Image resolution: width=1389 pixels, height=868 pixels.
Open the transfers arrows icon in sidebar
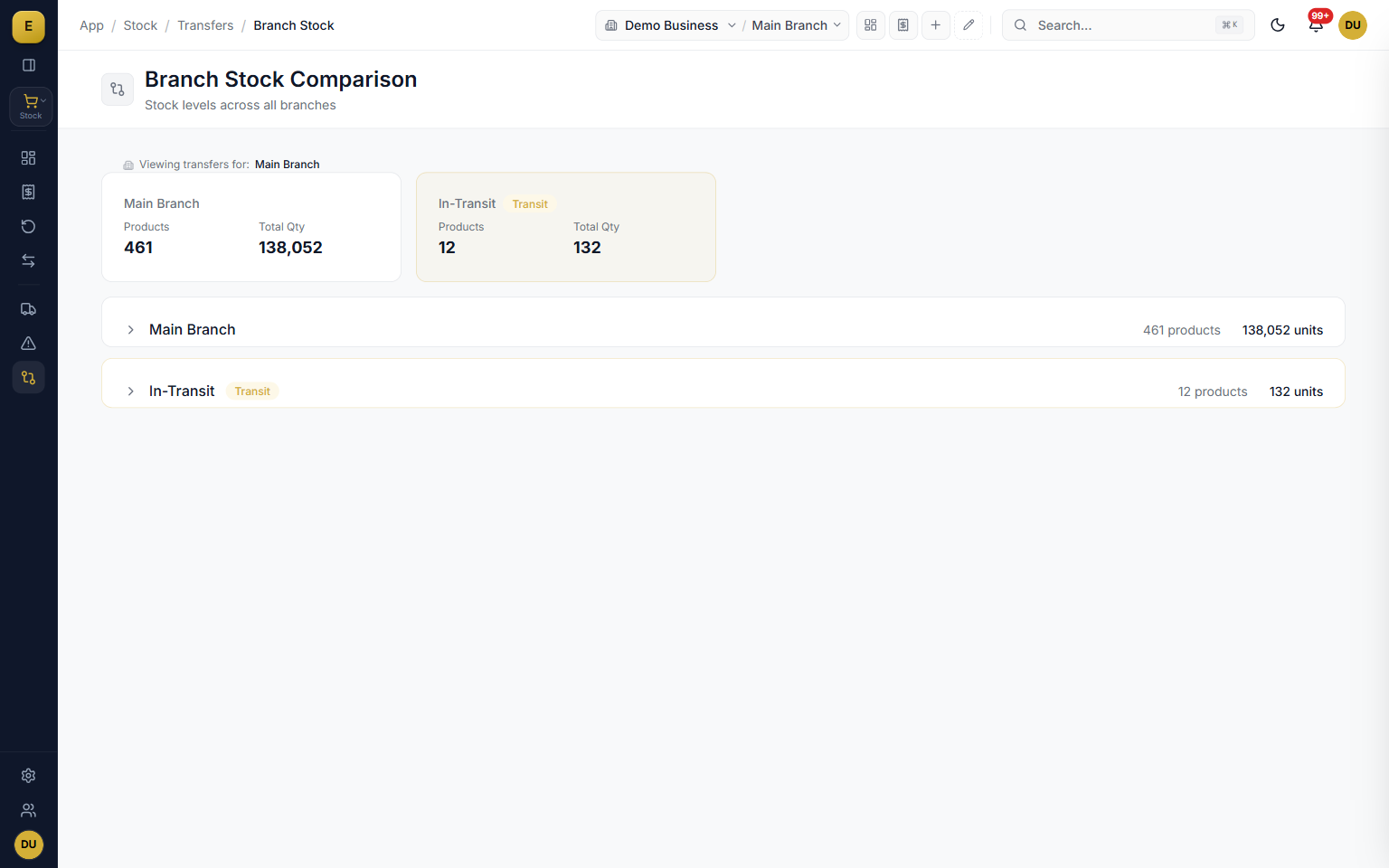29,261
